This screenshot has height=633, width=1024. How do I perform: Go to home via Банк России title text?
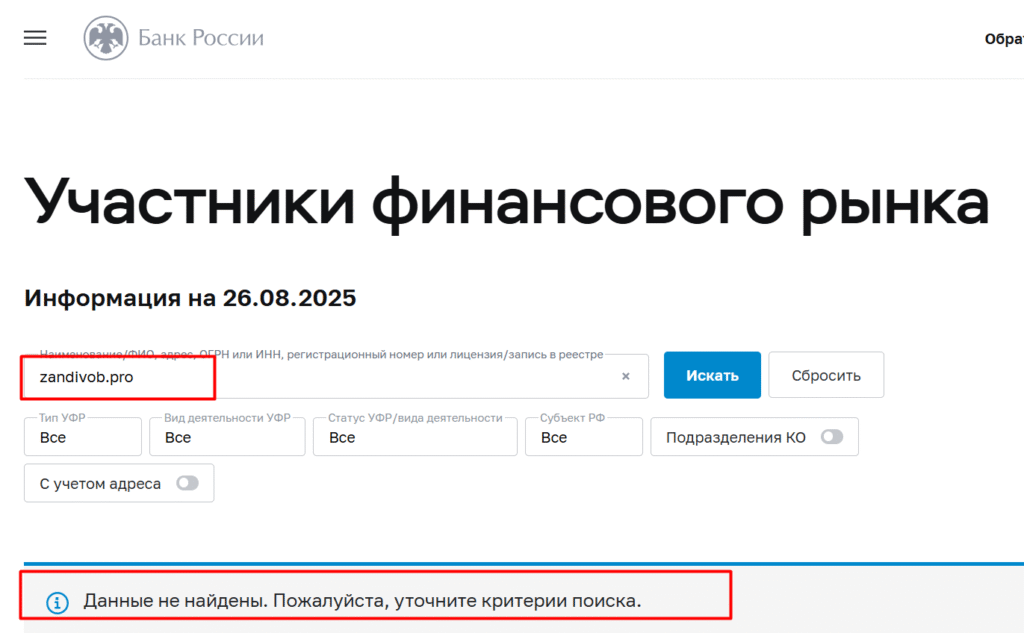[x=200, y=39]
